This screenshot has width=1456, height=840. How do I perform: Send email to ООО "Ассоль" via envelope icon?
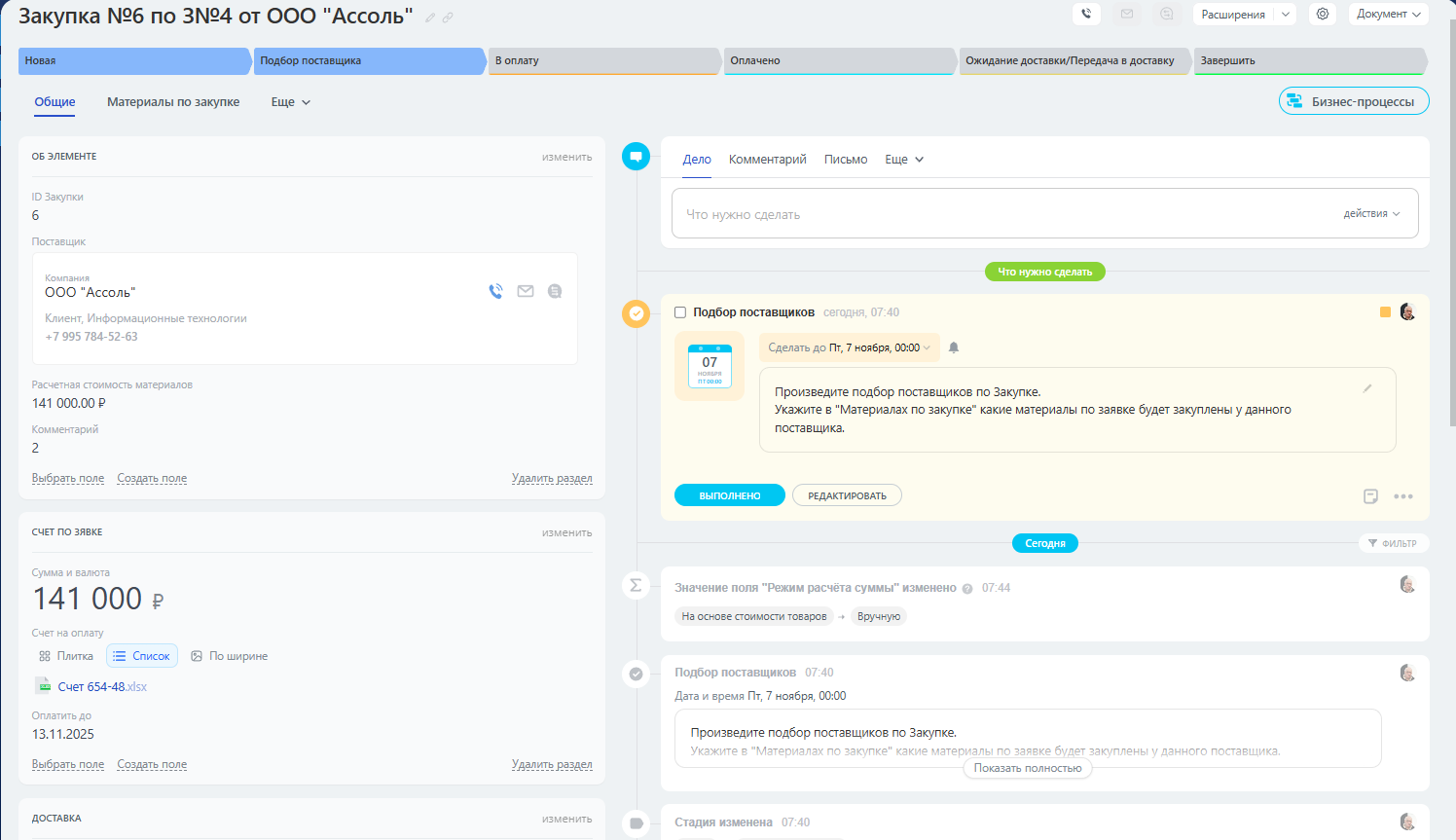pos(526,291)
